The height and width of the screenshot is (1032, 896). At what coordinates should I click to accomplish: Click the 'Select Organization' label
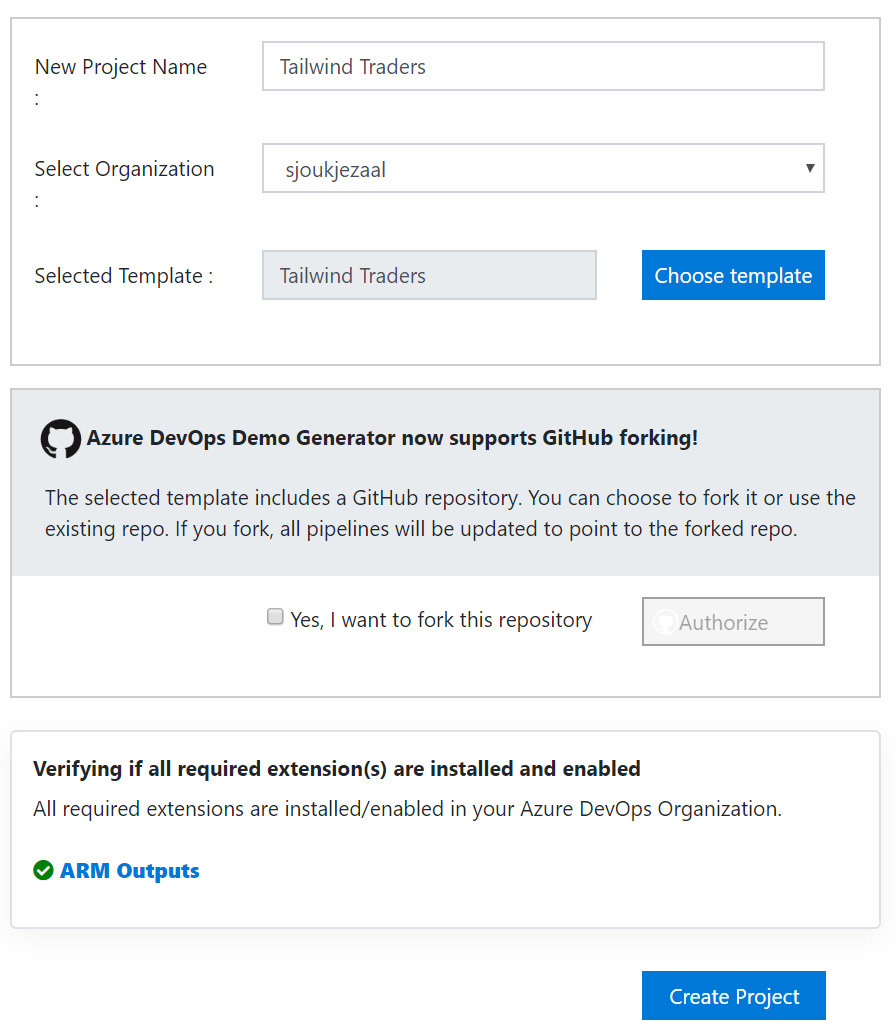pyautogui.click(x=124, y=169)
